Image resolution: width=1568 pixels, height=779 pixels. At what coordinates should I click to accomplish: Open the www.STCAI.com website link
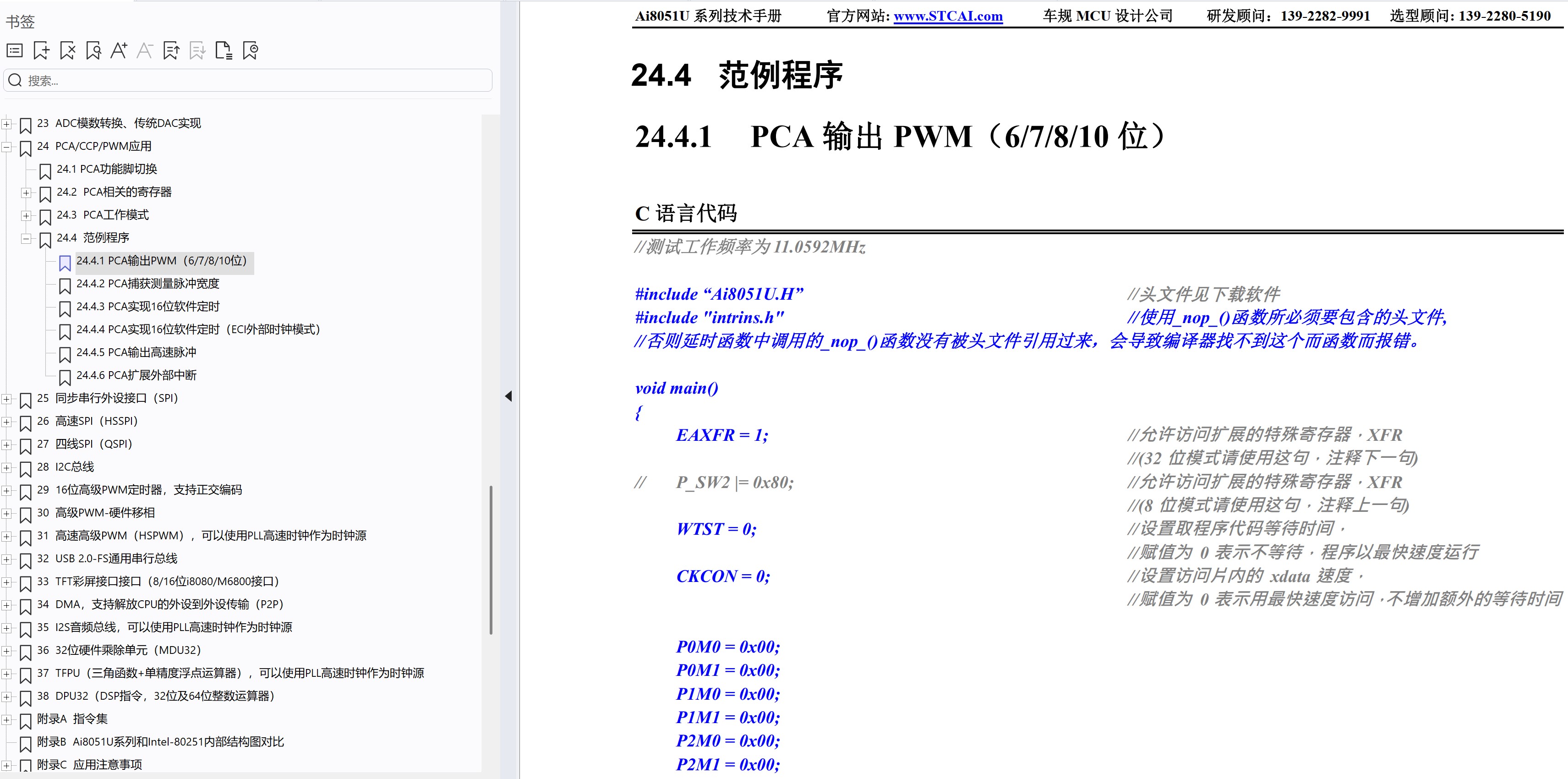tap(948, 16)
